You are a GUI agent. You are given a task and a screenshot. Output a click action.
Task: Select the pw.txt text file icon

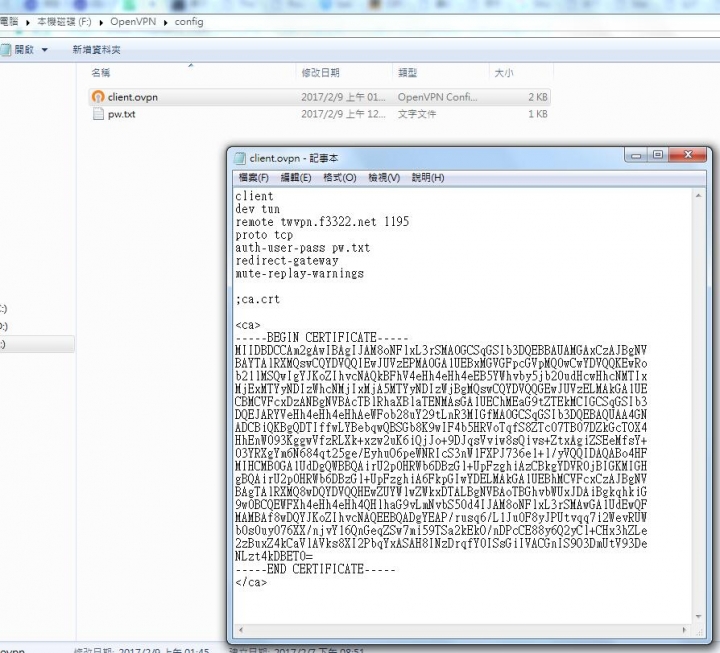click(98, 114)
